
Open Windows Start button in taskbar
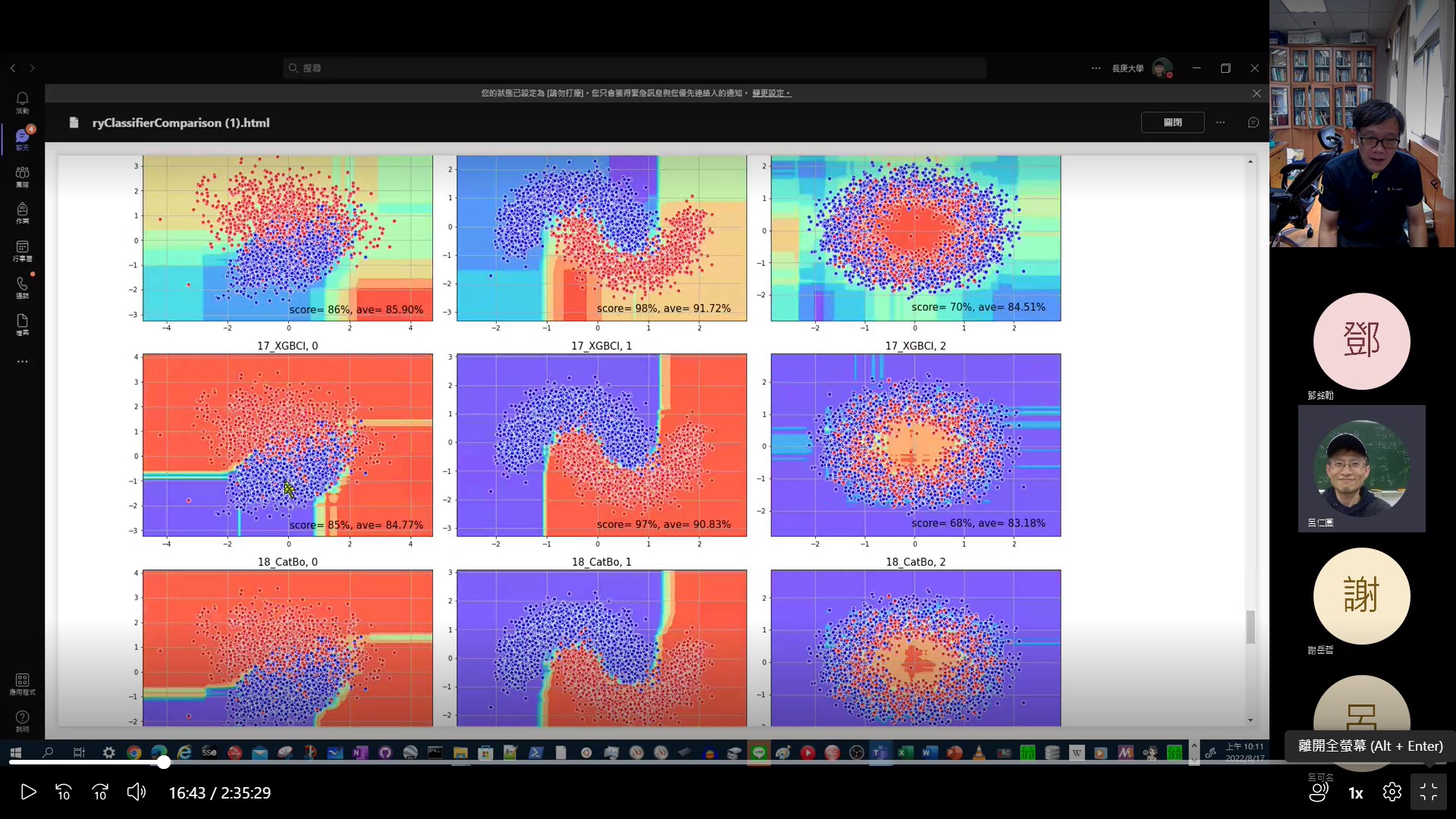pos(15,752)
